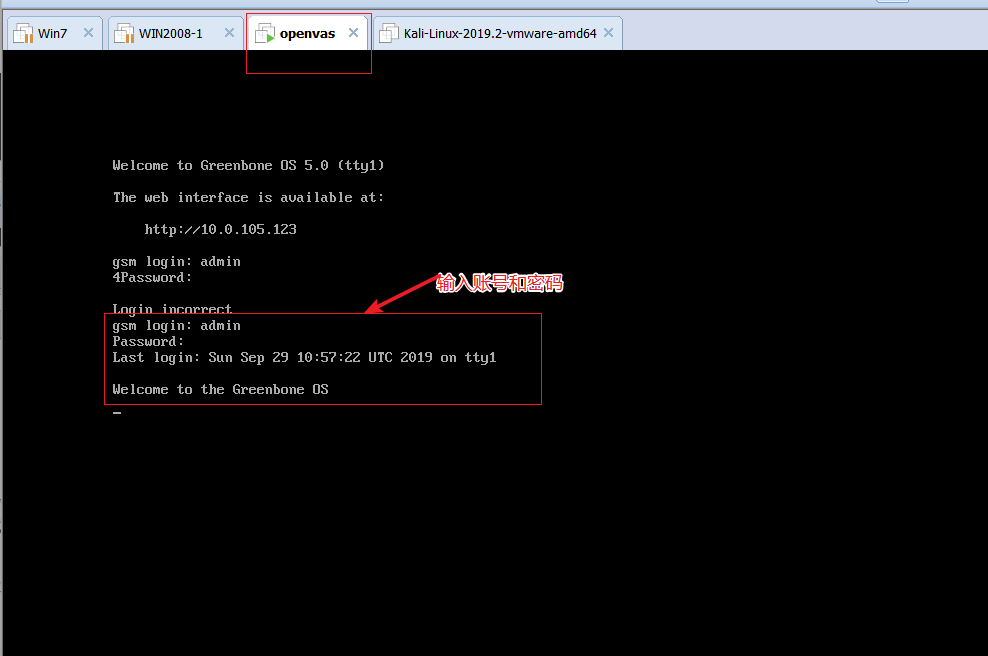This screenshot has width=988, height=656.
Task: Click the 'Login incorrect' message
Action: (x=172, y=309)
